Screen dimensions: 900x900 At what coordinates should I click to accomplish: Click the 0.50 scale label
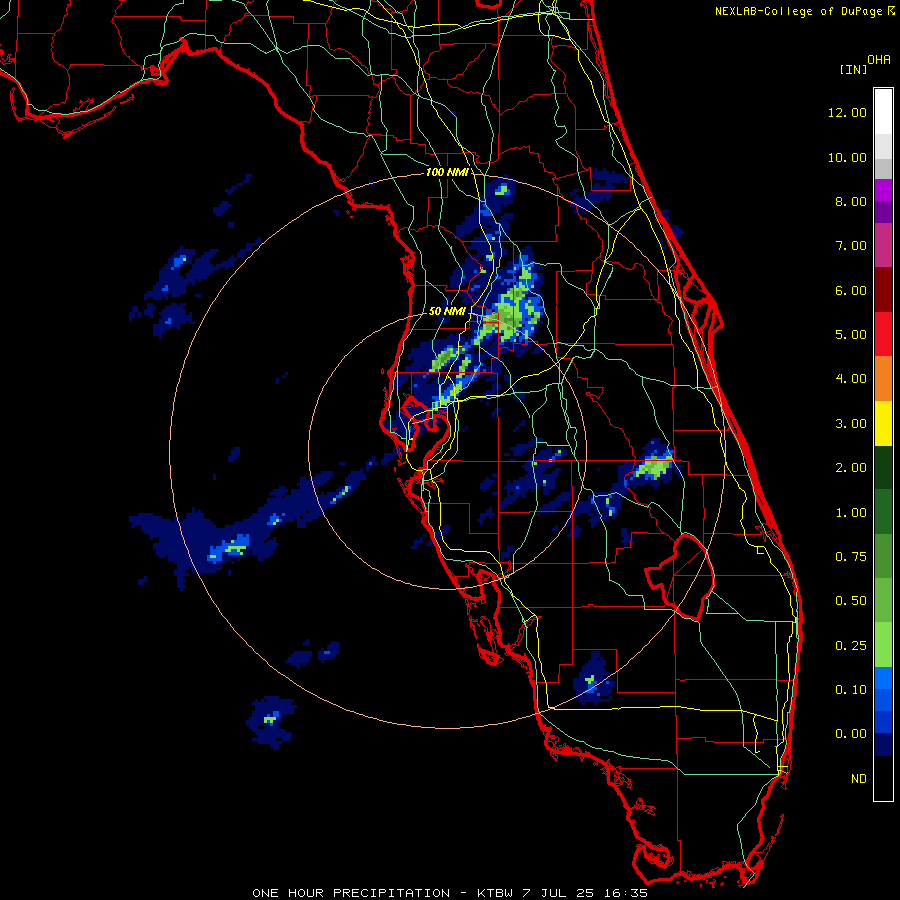(x=851, y=601)
